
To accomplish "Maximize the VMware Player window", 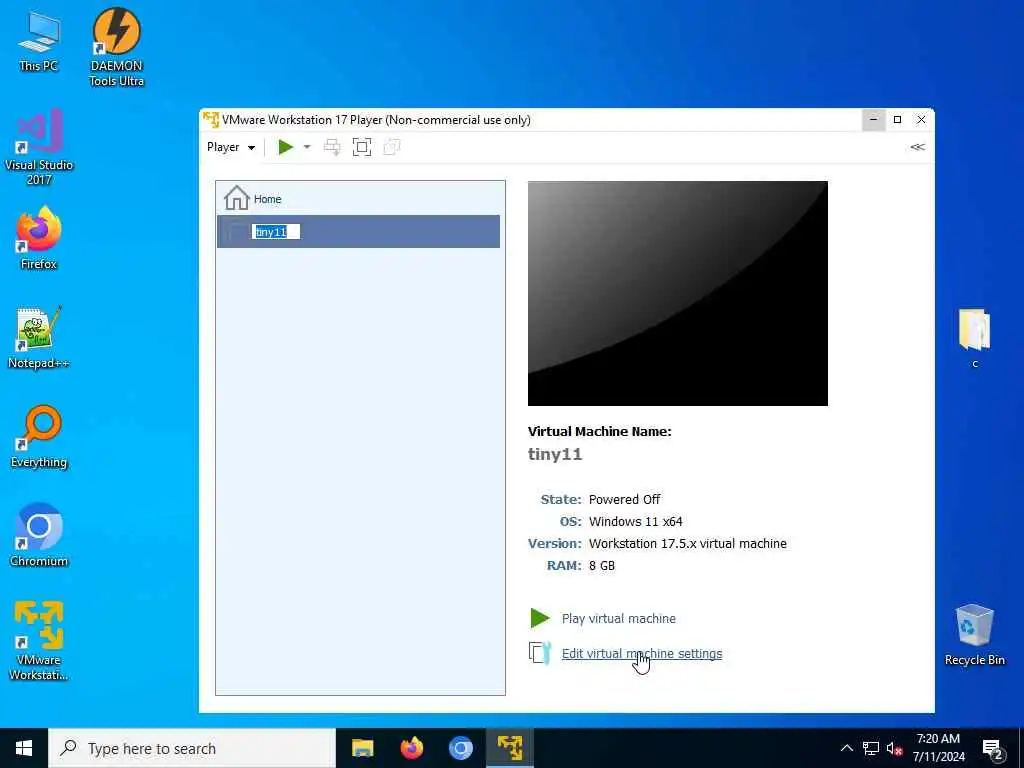I will coord(897,120).
